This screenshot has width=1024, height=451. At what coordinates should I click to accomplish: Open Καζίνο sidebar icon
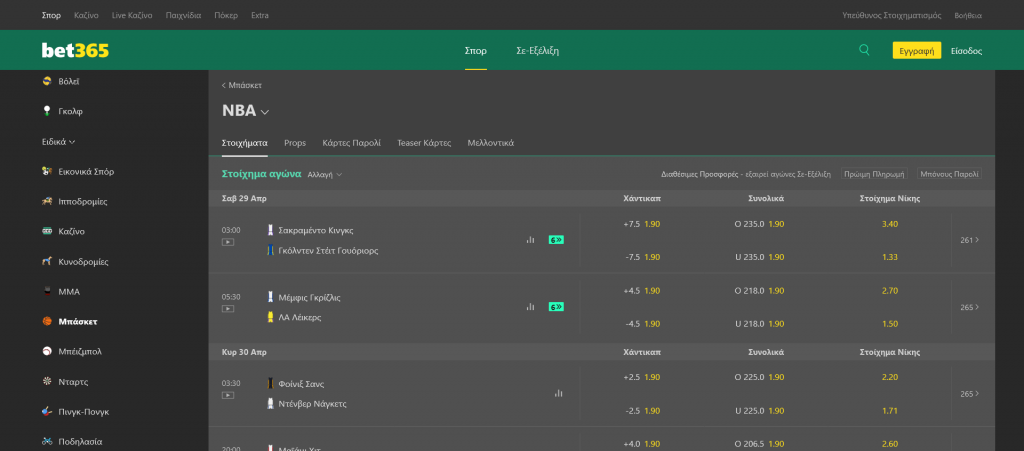[x=47, y=232]
